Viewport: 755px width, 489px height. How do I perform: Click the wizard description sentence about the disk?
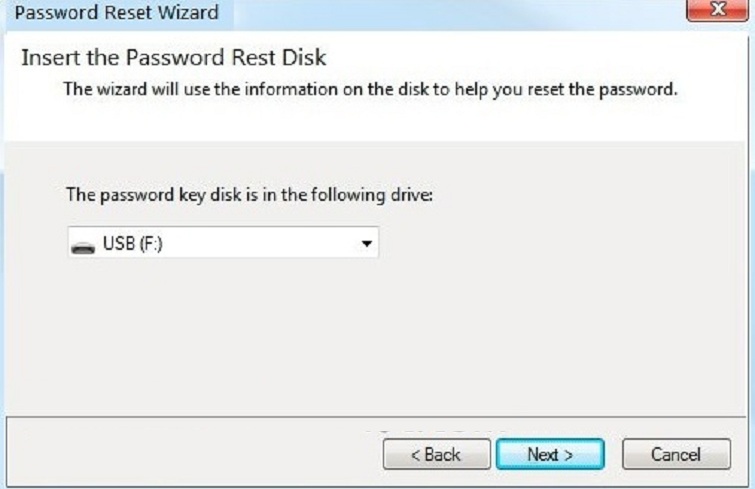pos(370,89)
